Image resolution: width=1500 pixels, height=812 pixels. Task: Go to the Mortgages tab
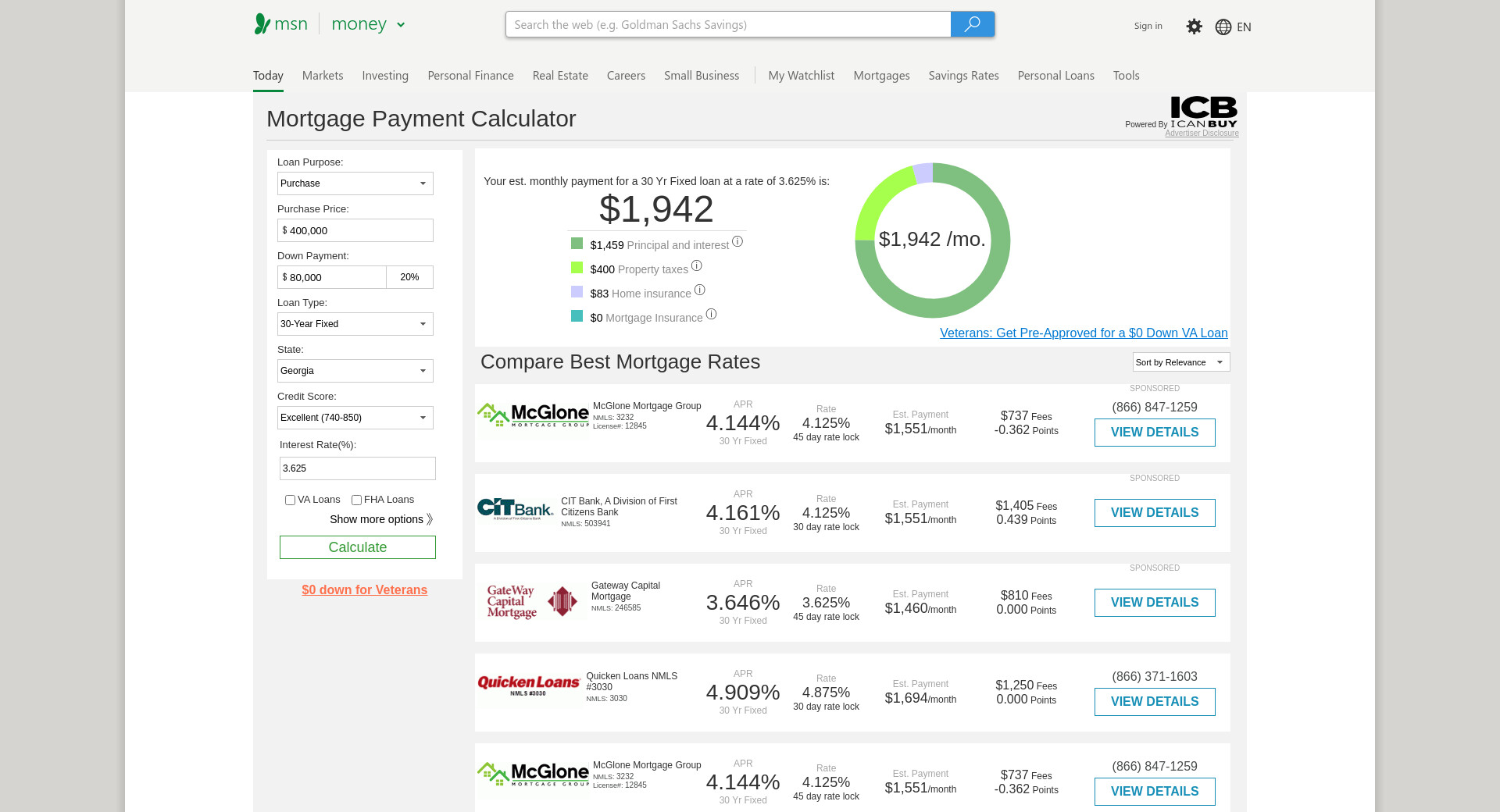[881, 76]
